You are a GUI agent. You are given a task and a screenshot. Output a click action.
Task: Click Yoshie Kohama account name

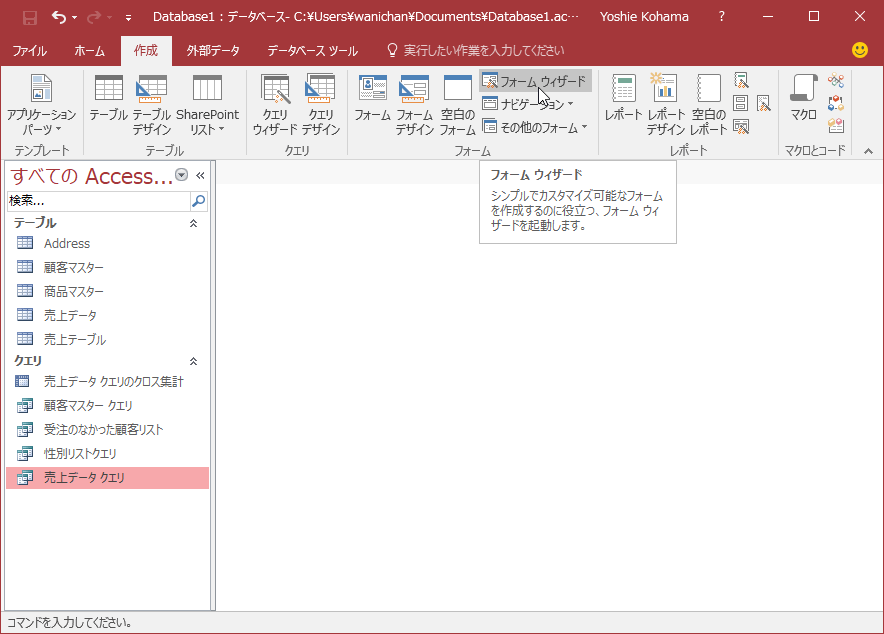pos(644,17)
